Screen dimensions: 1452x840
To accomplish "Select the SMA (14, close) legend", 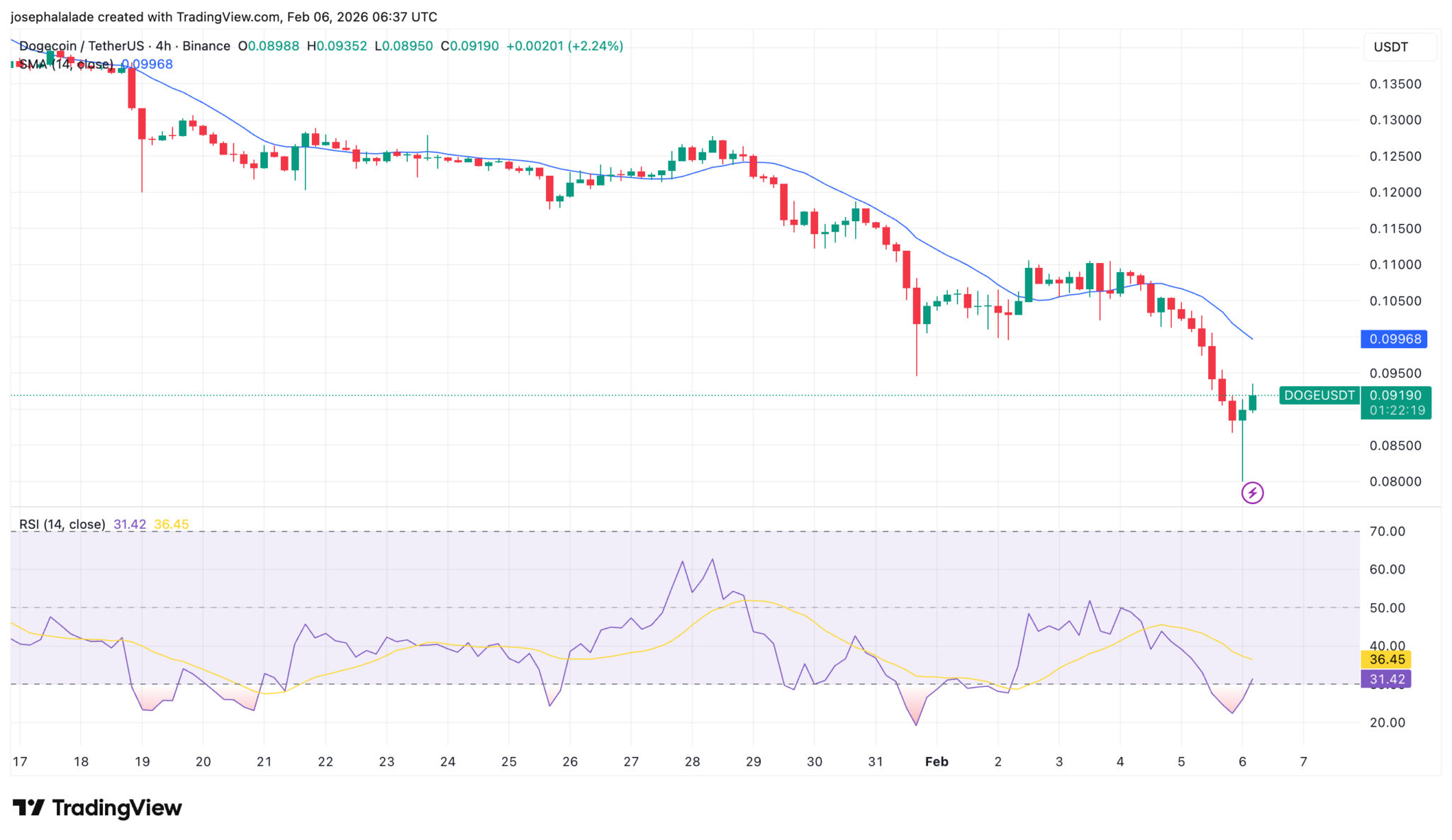I will [x=66, y=65].
